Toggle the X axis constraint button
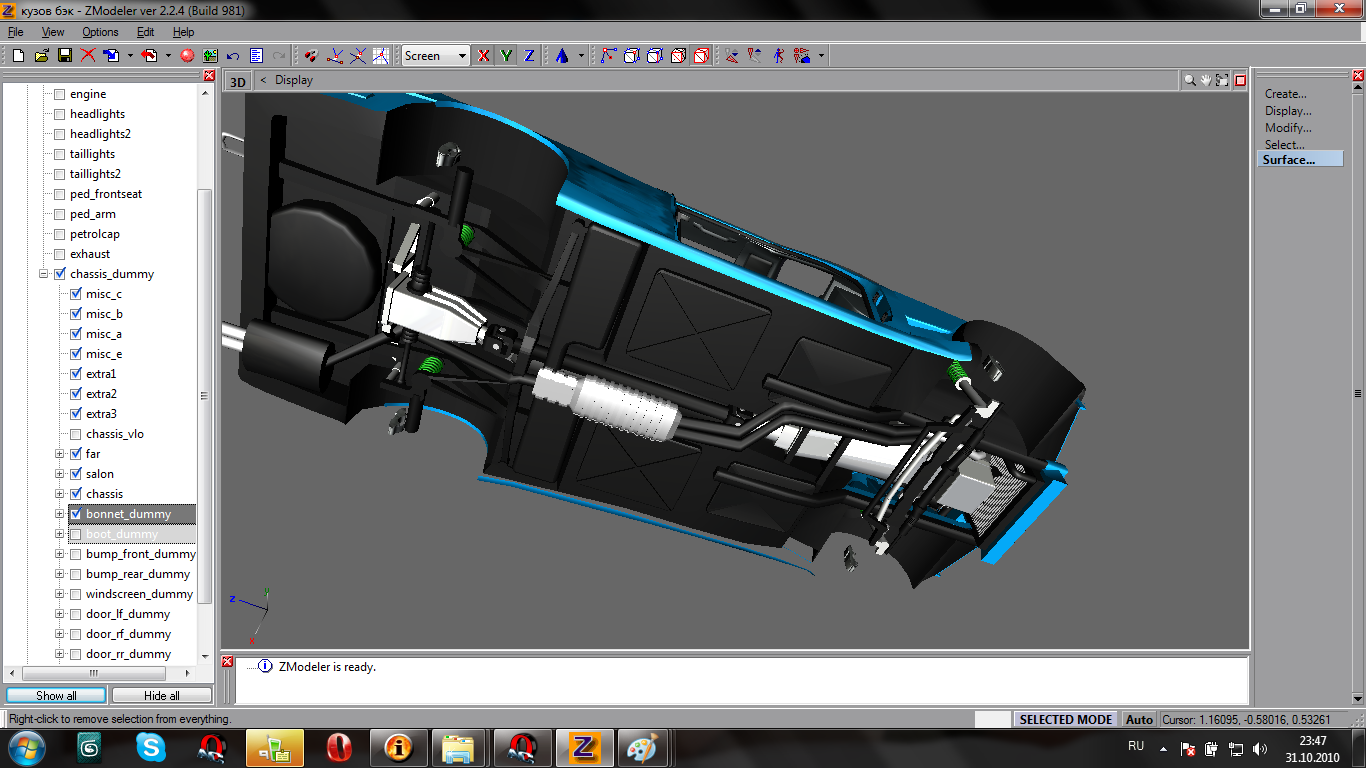 click(x=484, y=56)
